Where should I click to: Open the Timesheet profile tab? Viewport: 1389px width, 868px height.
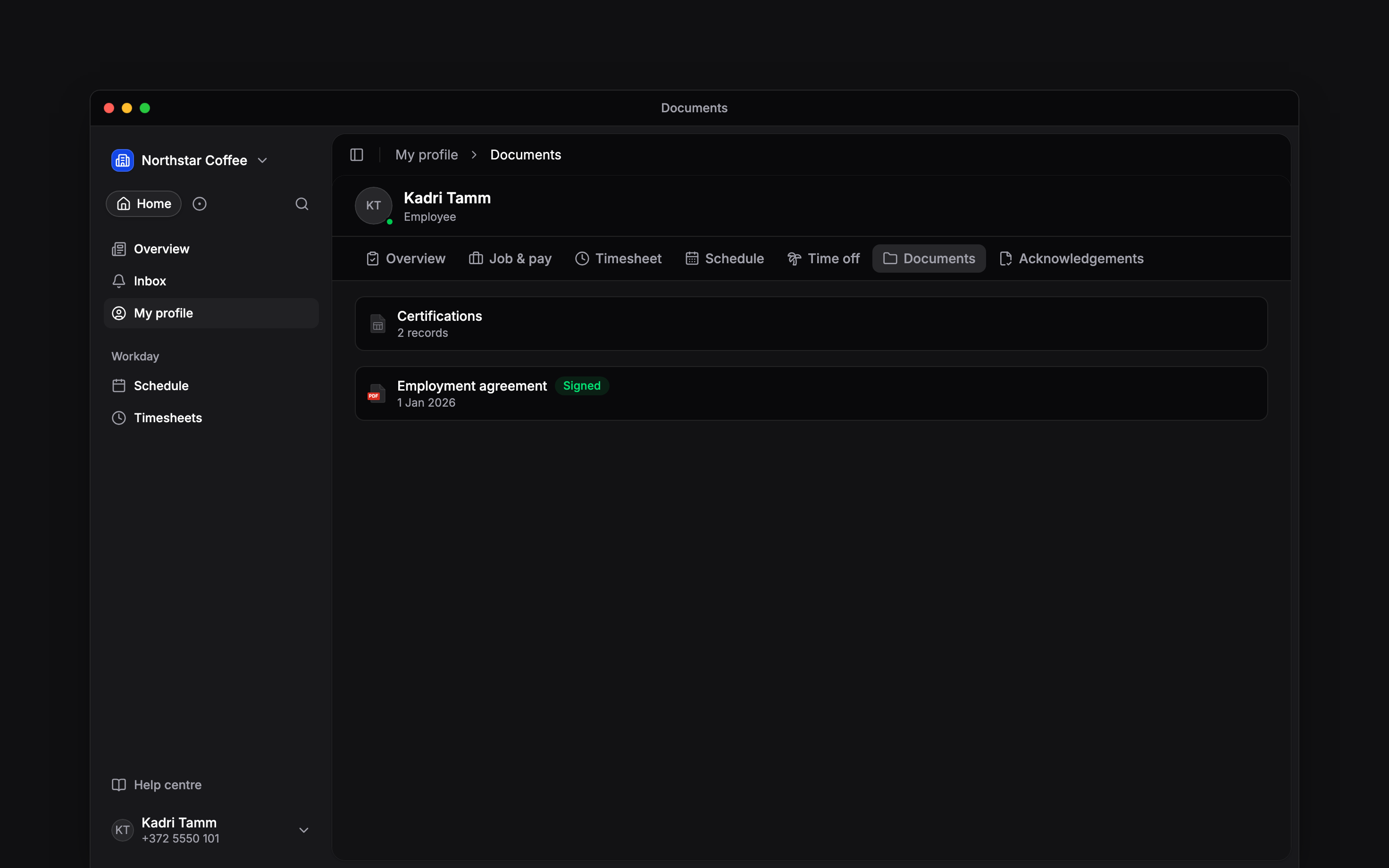tap(618, 259)
